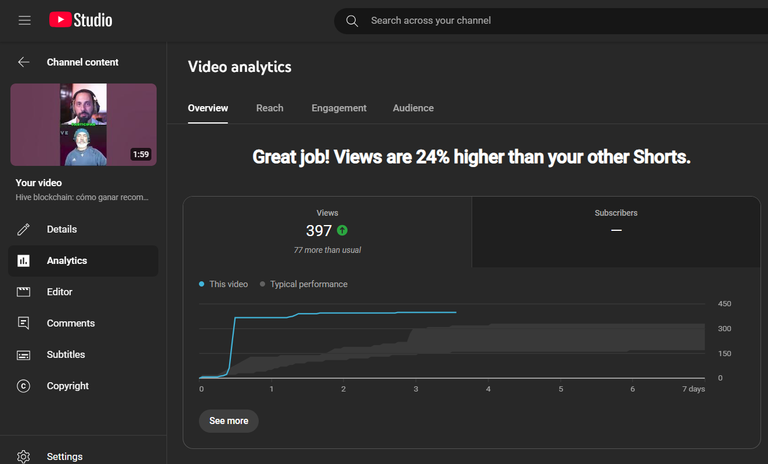Click the Comments speech bubble icon
The image size is (768, 464).
(x=24, y=323)
